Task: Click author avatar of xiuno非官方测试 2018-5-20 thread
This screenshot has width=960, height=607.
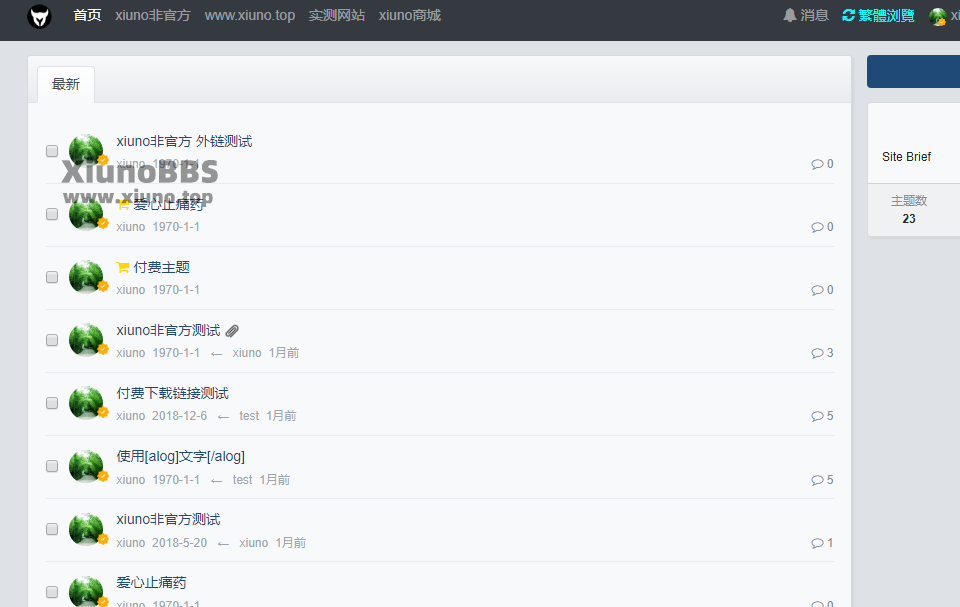Action: 86,529
